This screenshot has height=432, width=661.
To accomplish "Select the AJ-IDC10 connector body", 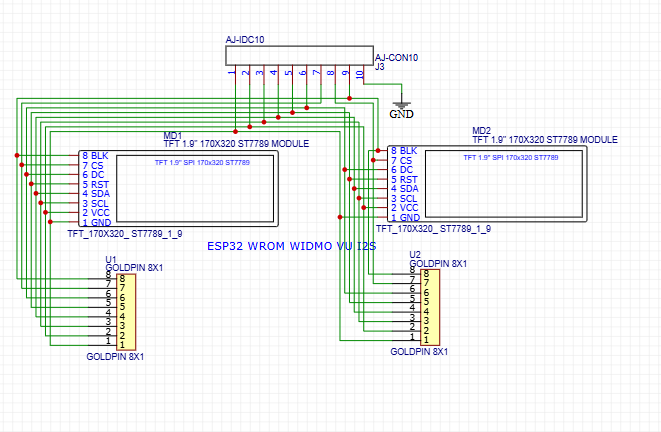I will click(x=299, y=56).
